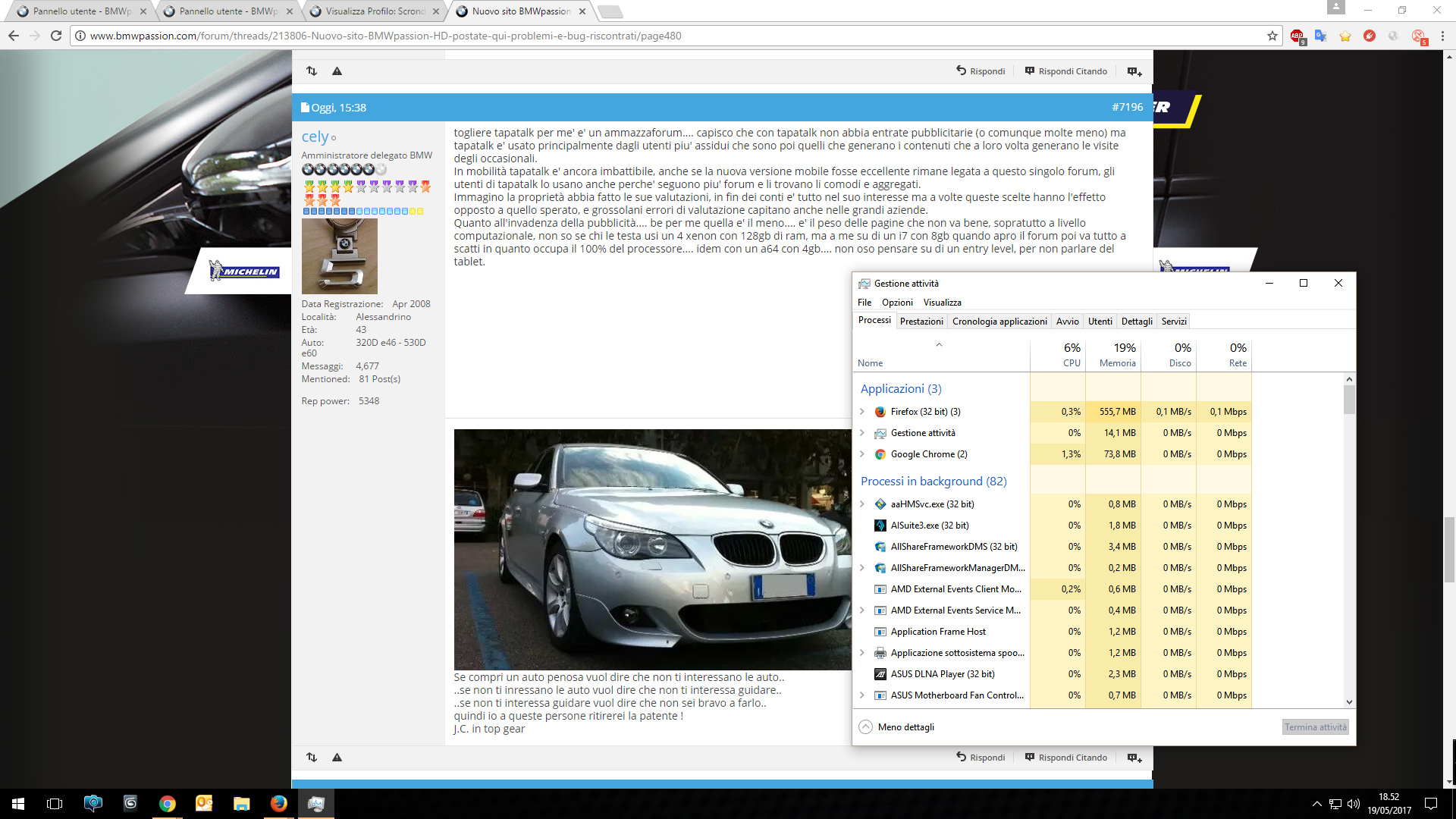Expand the aaHMSvc.exe process entry
1456x819 pixels.
coord(862,504)
